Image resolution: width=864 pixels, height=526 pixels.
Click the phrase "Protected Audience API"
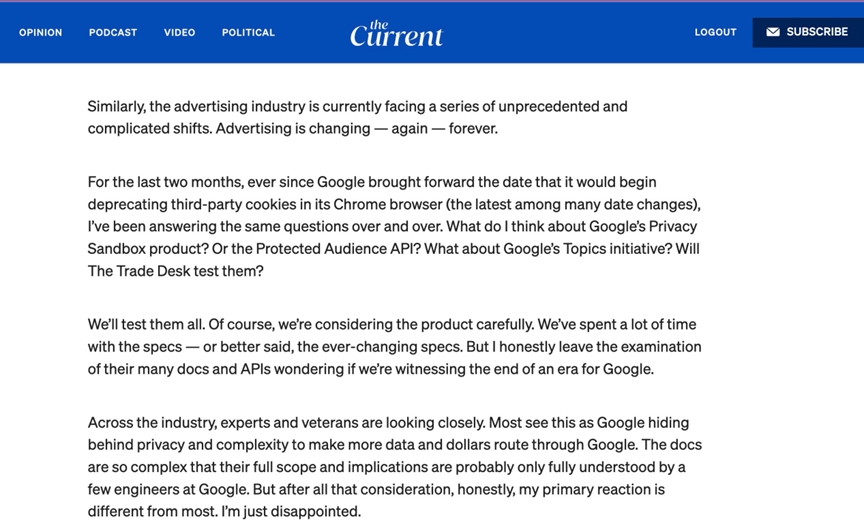[x=338, y=249]
